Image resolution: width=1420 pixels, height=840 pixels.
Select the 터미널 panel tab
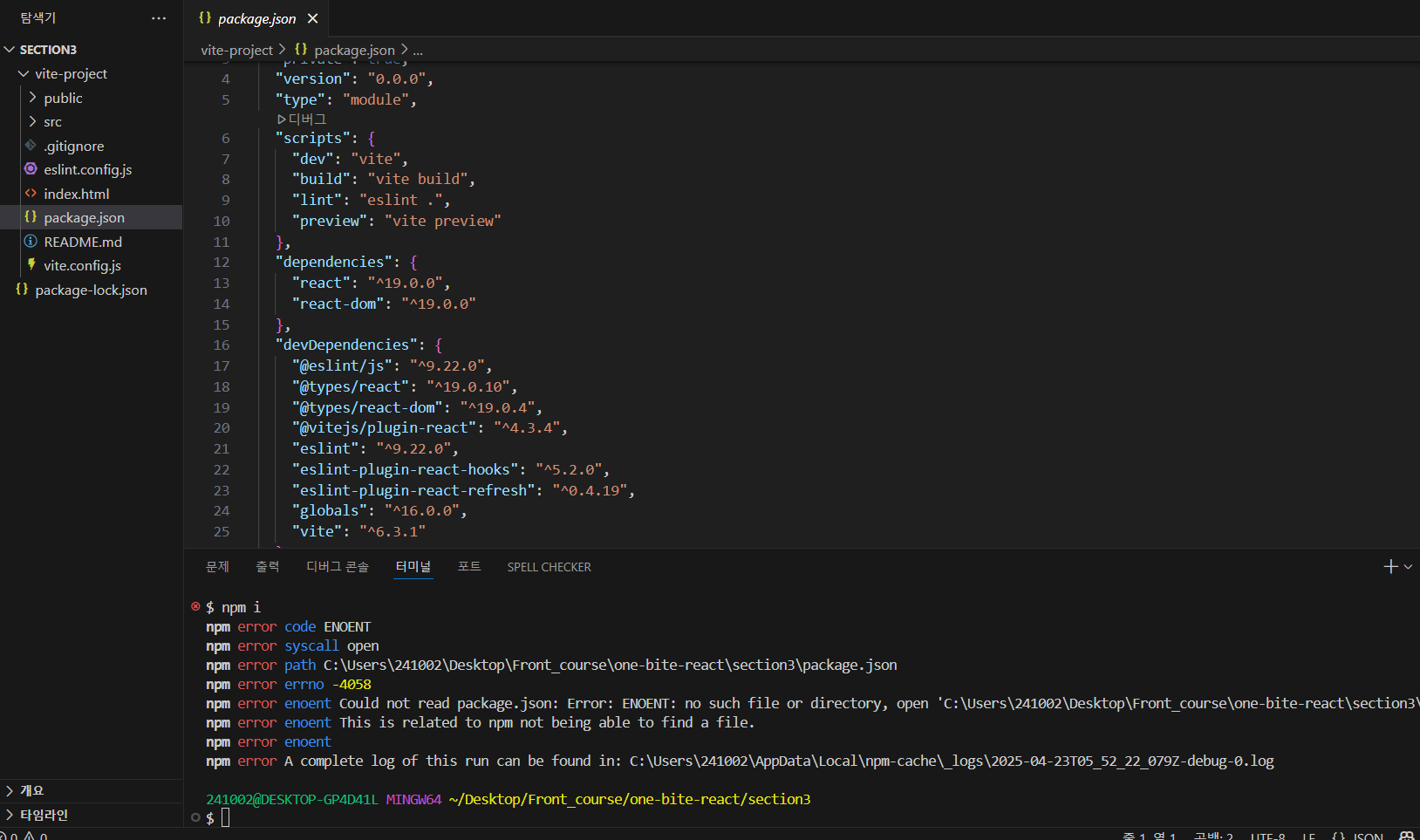(413, 567)
